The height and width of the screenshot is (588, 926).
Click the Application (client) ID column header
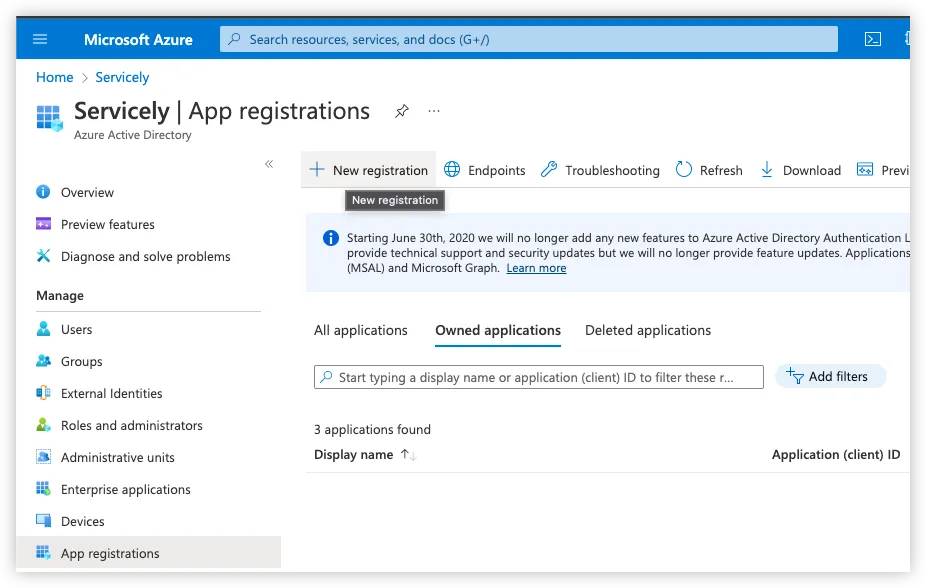836,455
